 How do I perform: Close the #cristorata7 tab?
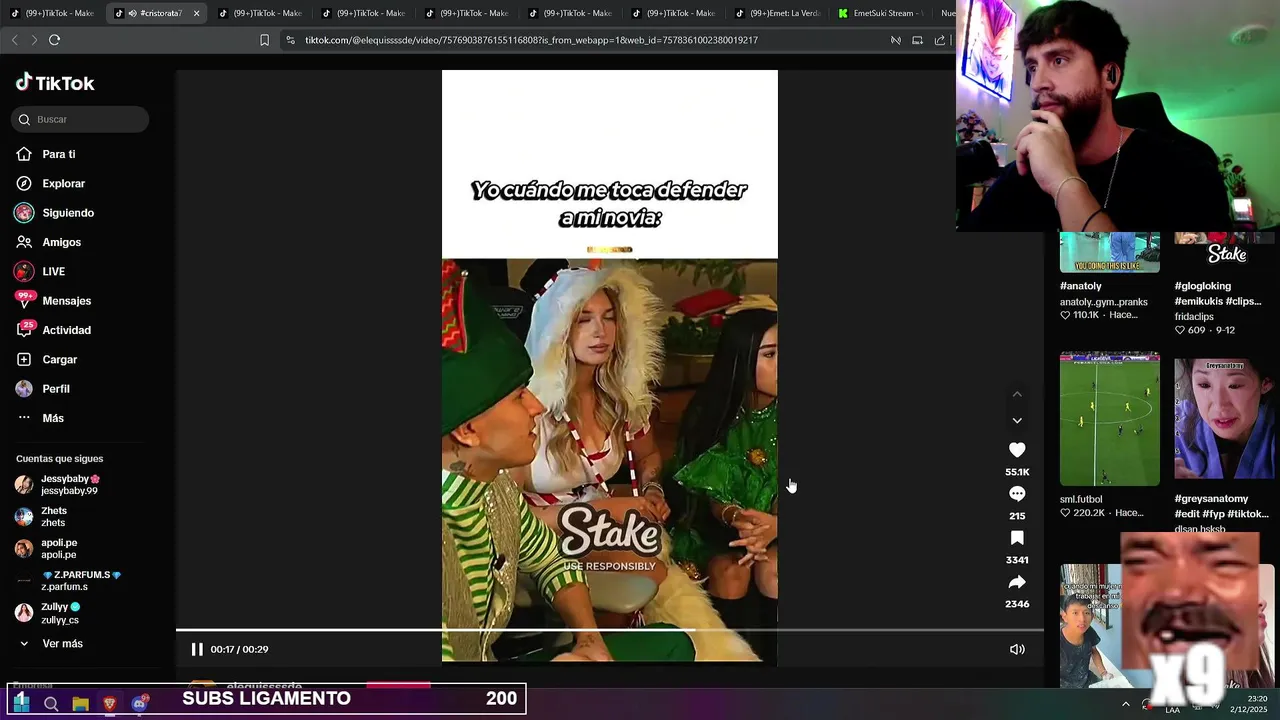(196, 13)
